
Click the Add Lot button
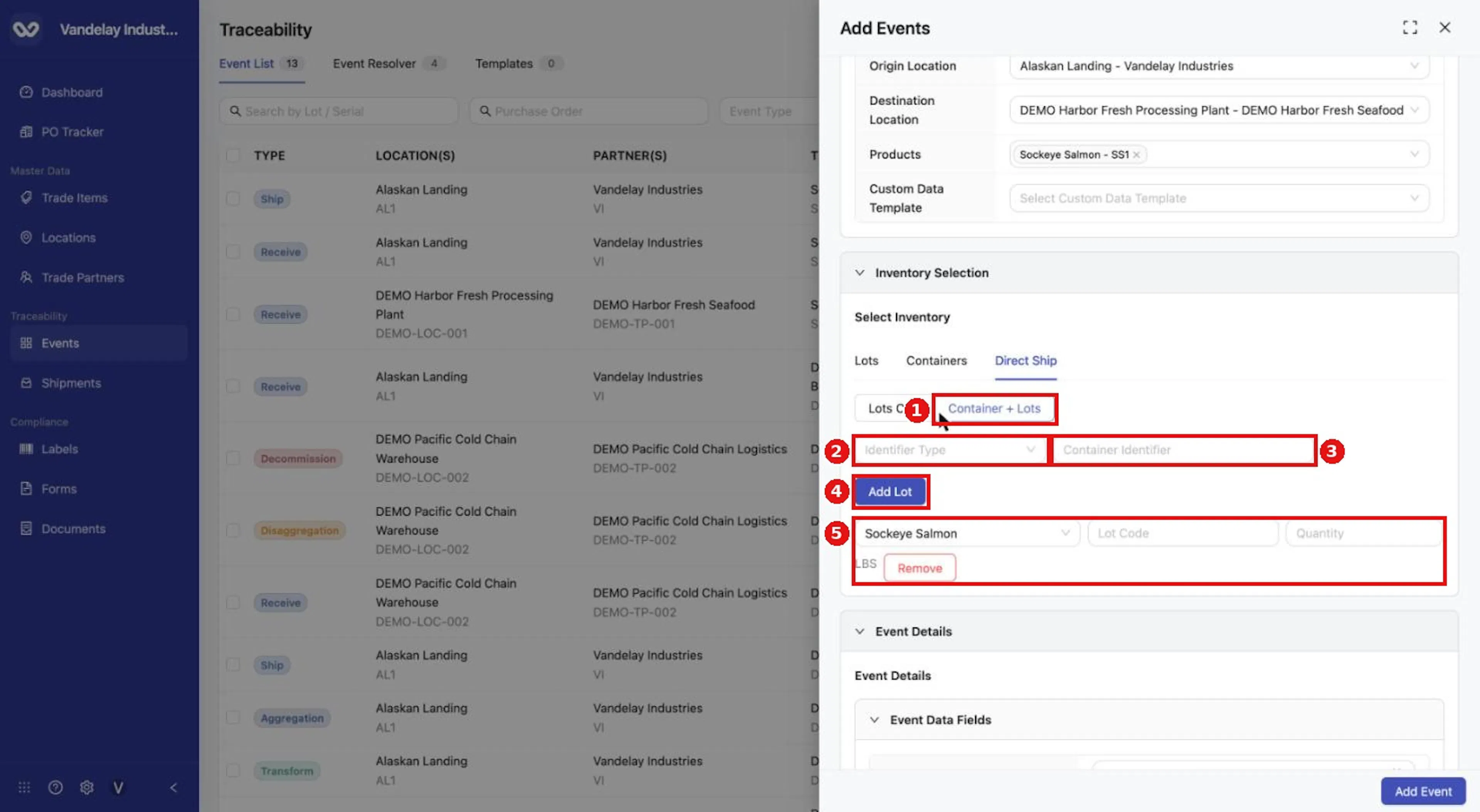[890, 492]
